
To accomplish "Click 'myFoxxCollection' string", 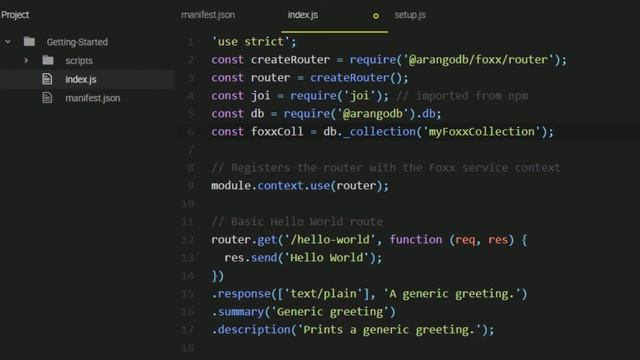I will click(481, 131).
